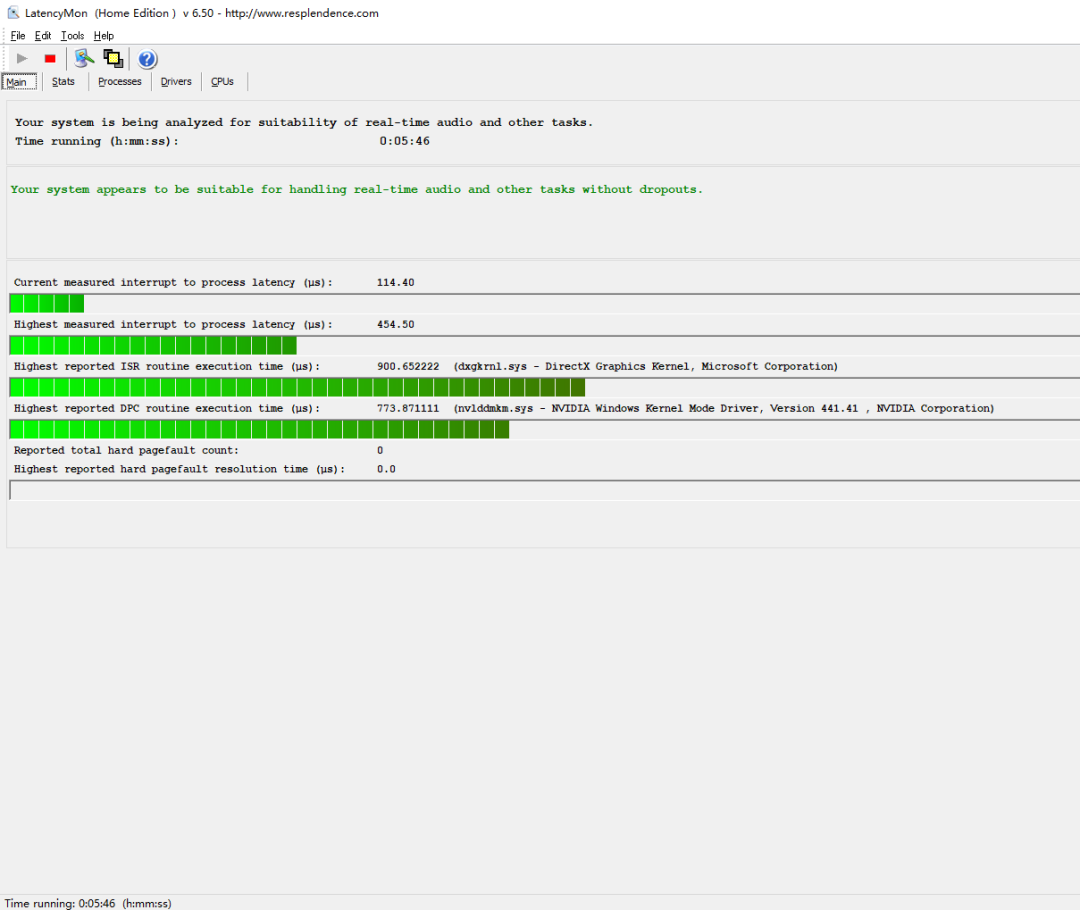Screen dimensions: 1080x910
Task: Click the highest DPC execution time bar
Action: point(545,429)
